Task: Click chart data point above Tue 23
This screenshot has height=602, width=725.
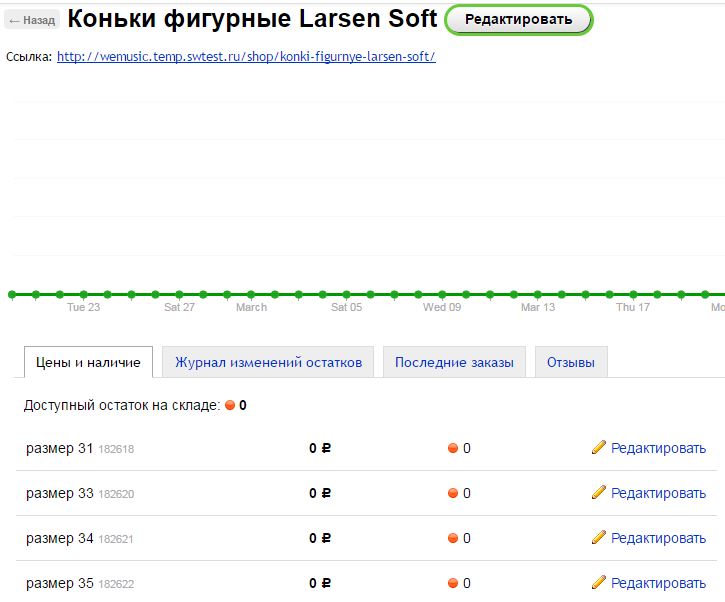Action: (84, 294)
